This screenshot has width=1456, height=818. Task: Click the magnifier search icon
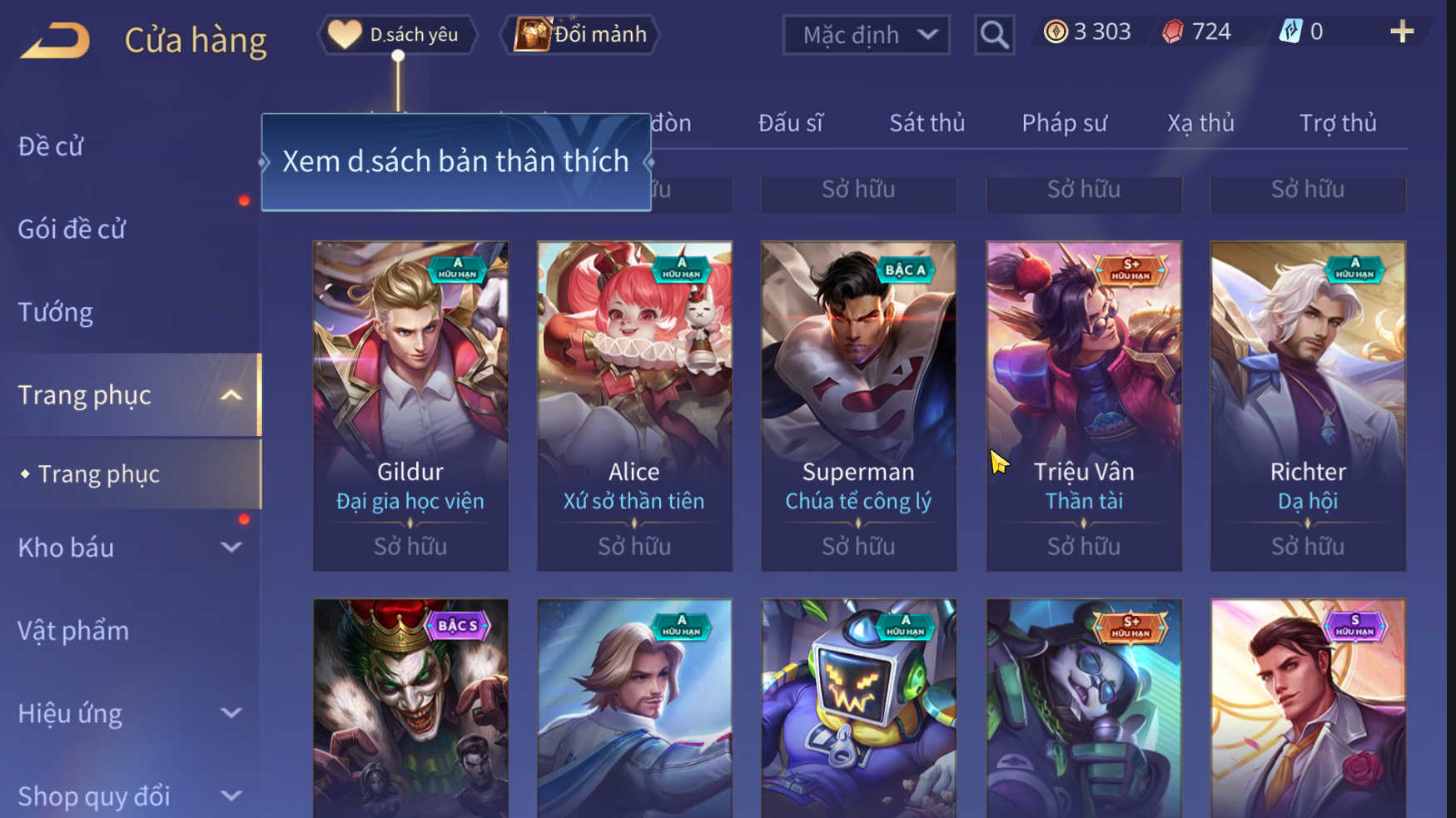[994, 35]
